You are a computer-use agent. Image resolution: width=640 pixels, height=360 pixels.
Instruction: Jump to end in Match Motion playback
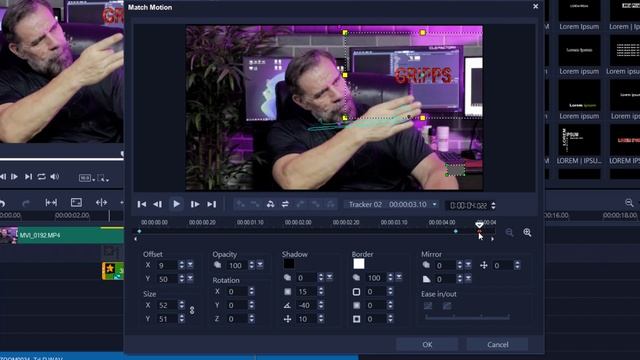pos(211,204)
